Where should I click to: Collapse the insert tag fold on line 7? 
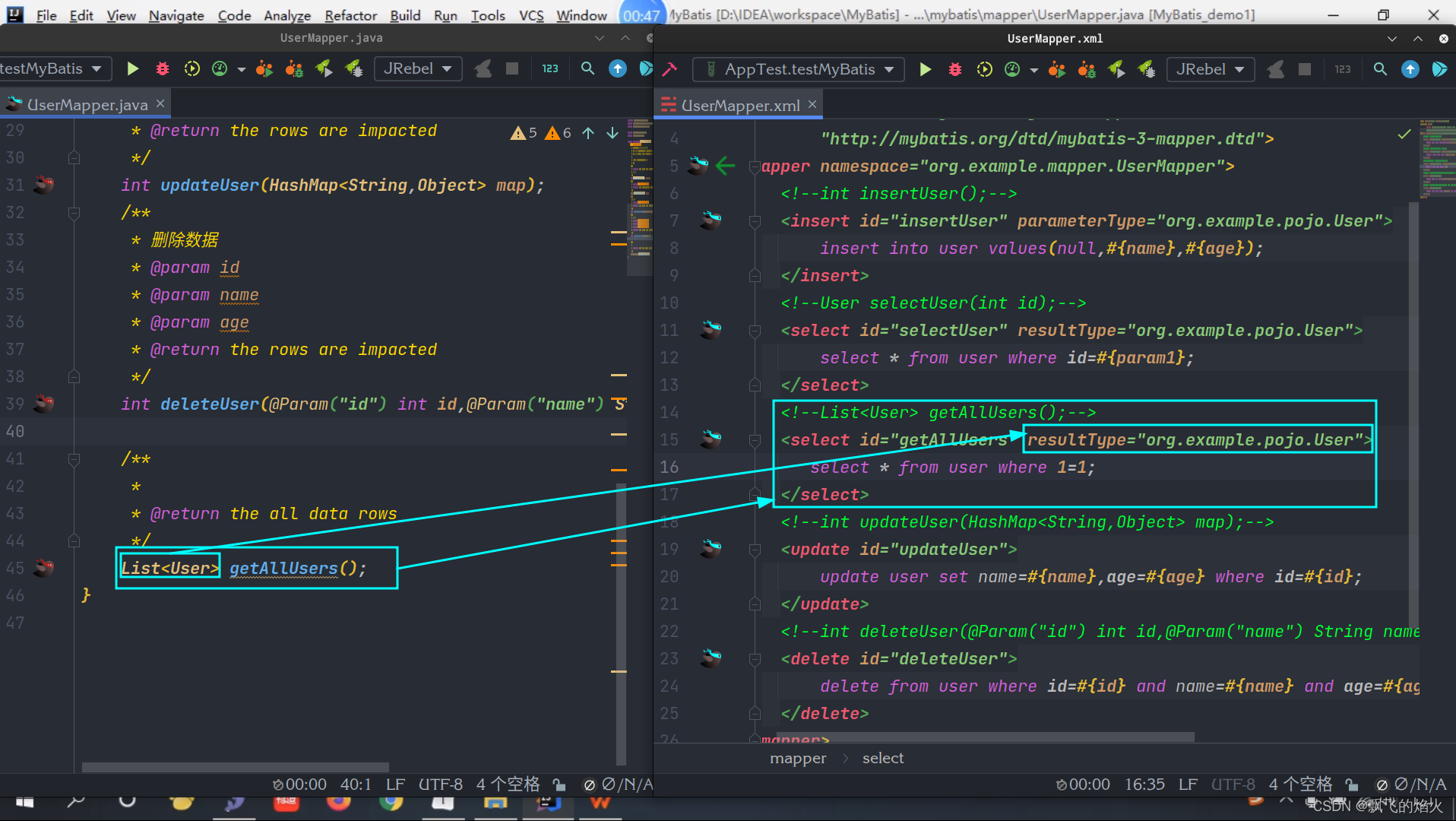click(x=755, y=221)
